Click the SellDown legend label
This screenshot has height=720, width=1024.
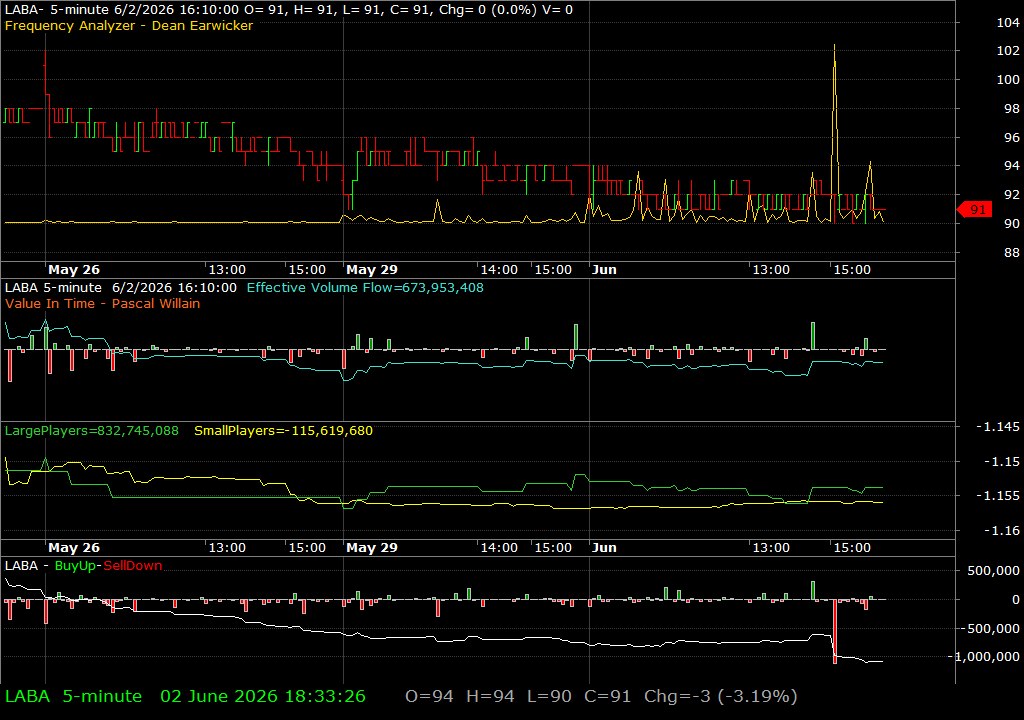coord(133,566)
